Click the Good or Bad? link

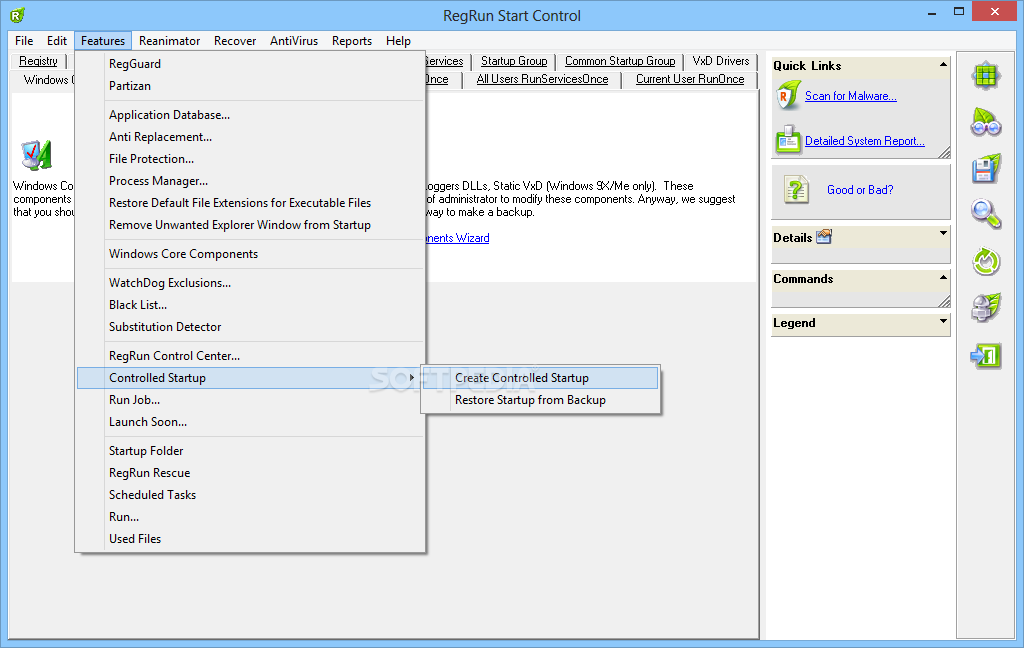(860, 190)
